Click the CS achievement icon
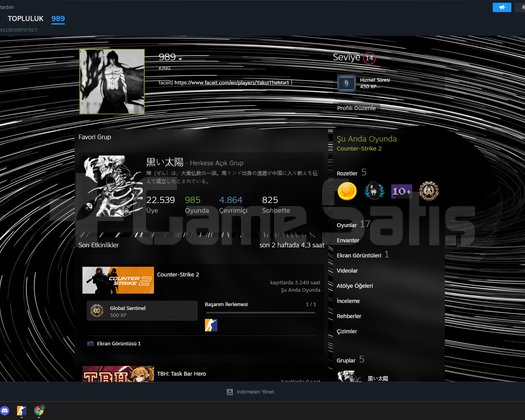This screenshot has height=420, width=525. click(x=211, y=325)
